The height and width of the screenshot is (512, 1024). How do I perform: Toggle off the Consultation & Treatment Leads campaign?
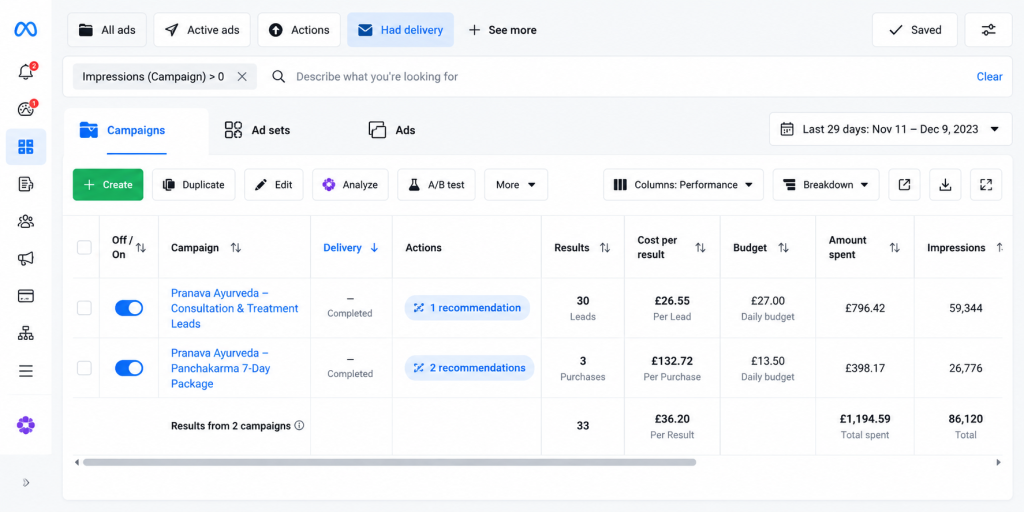129,308
